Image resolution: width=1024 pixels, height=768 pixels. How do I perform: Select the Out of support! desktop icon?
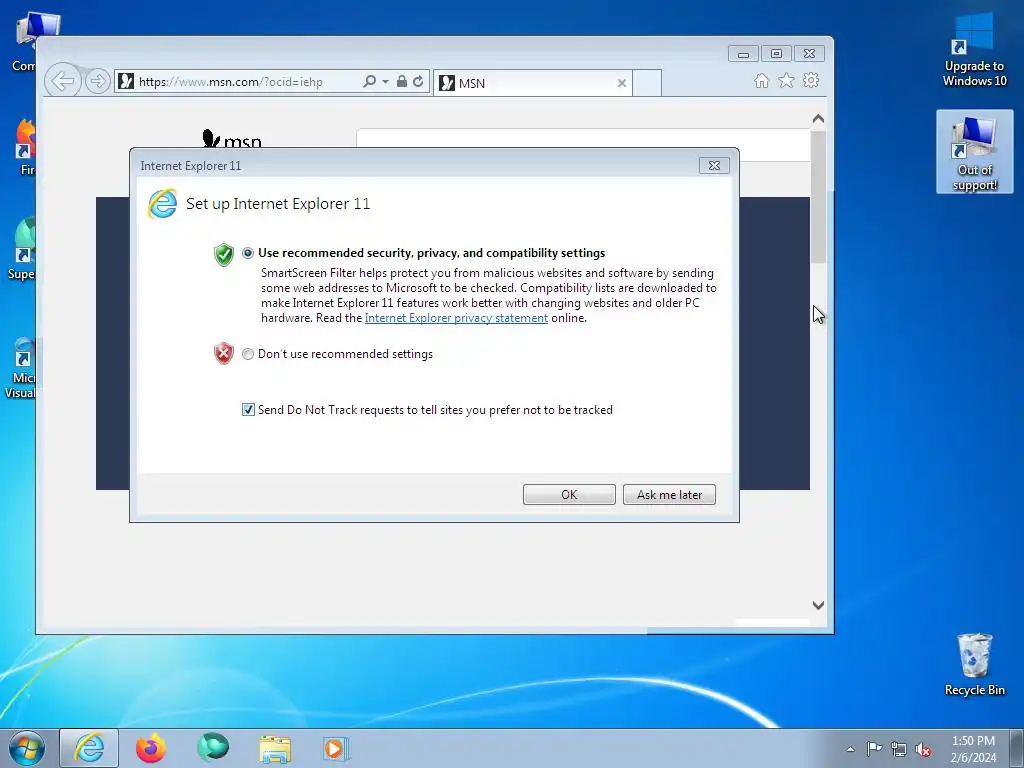tap(974, 152)
